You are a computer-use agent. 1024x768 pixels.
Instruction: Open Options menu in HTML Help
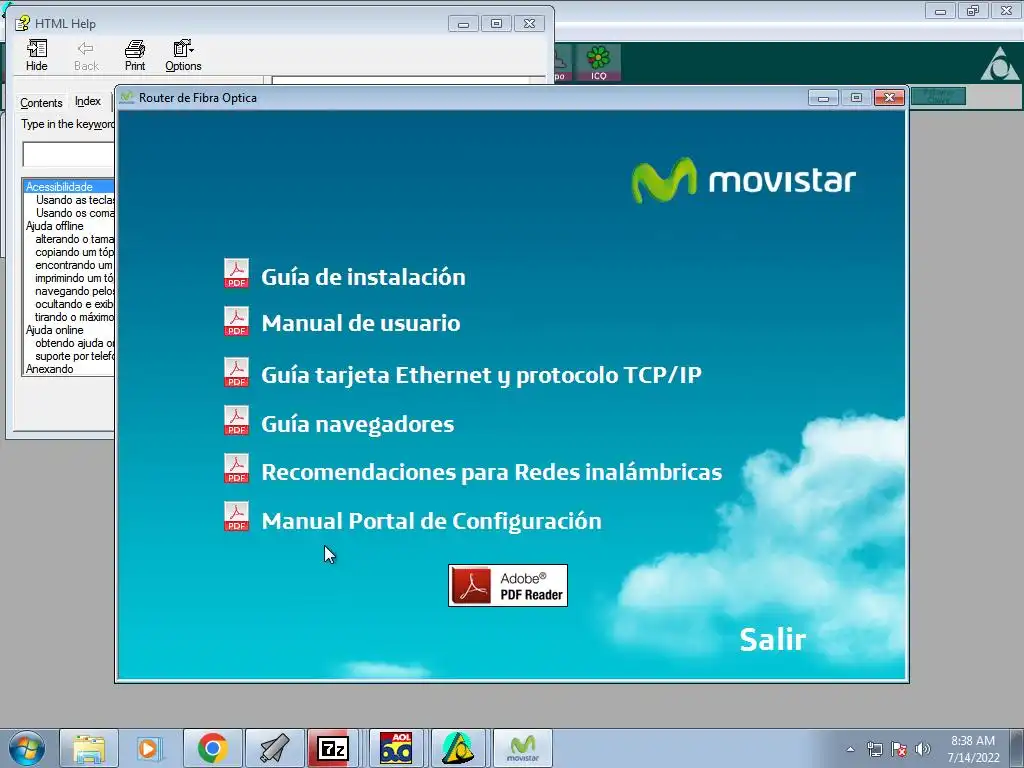coord(183,55)
